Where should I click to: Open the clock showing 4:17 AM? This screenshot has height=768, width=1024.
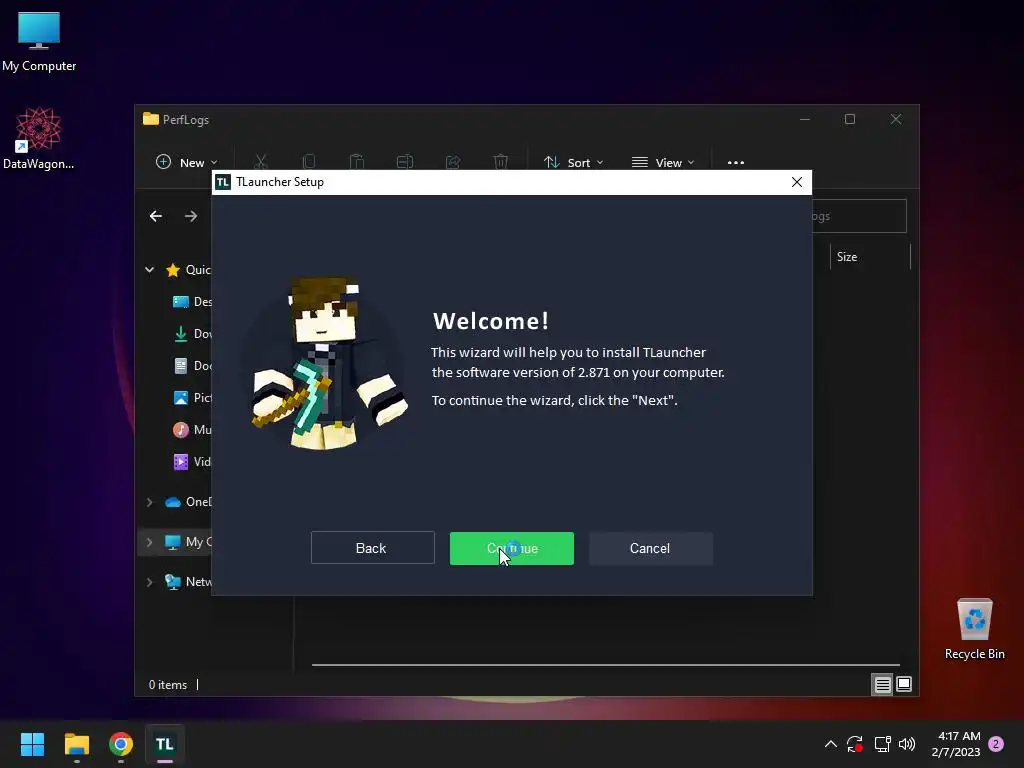[956, 744]
